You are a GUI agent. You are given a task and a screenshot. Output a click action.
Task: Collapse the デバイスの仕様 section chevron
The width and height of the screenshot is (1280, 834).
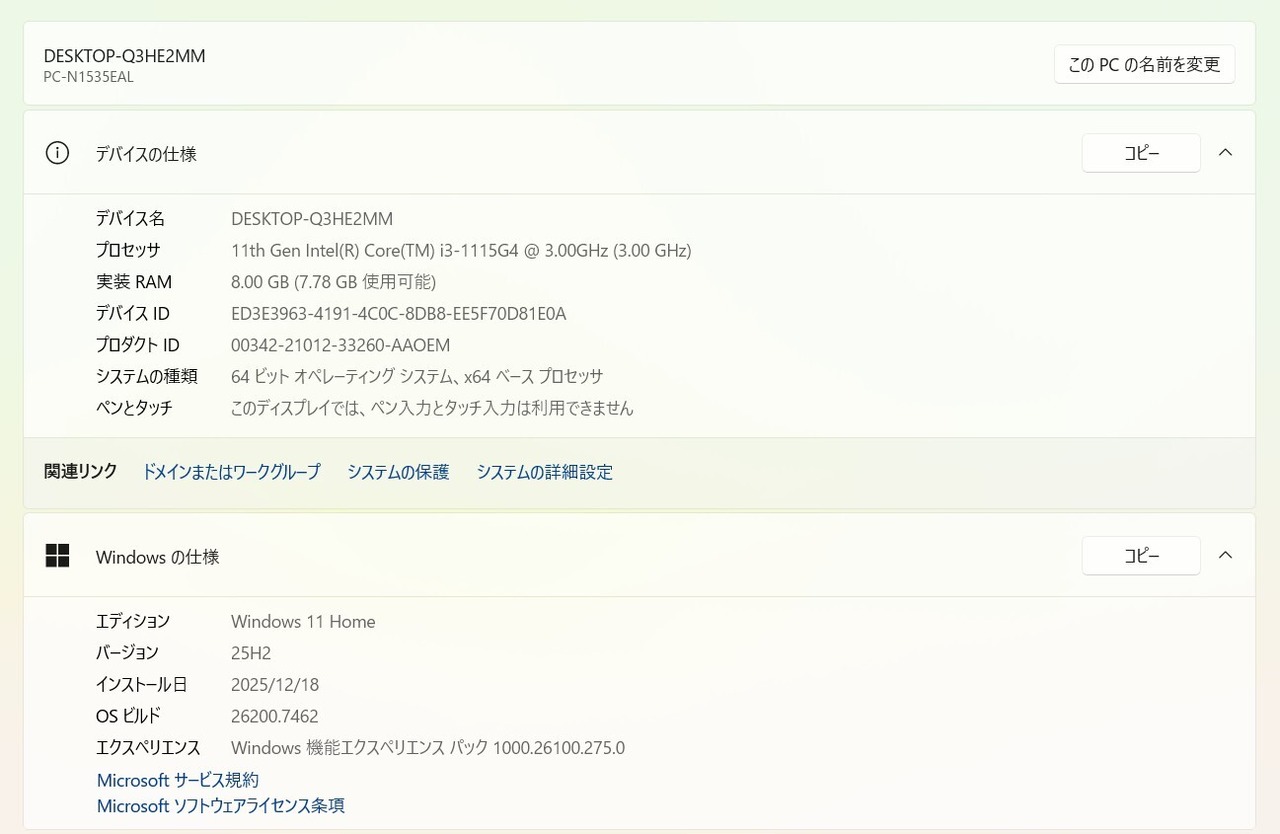coord(1225,153)
